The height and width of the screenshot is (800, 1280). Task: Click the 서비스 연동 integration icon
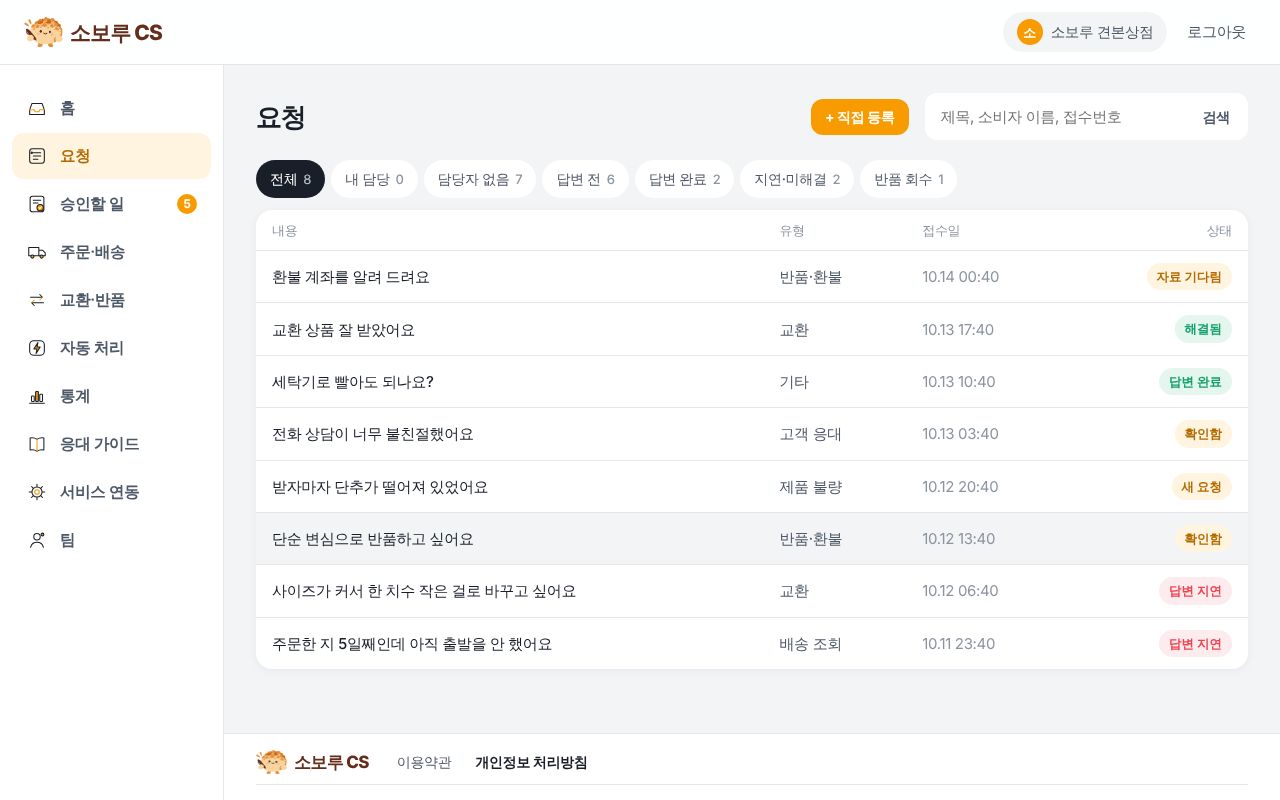click(x=37, y=492)
